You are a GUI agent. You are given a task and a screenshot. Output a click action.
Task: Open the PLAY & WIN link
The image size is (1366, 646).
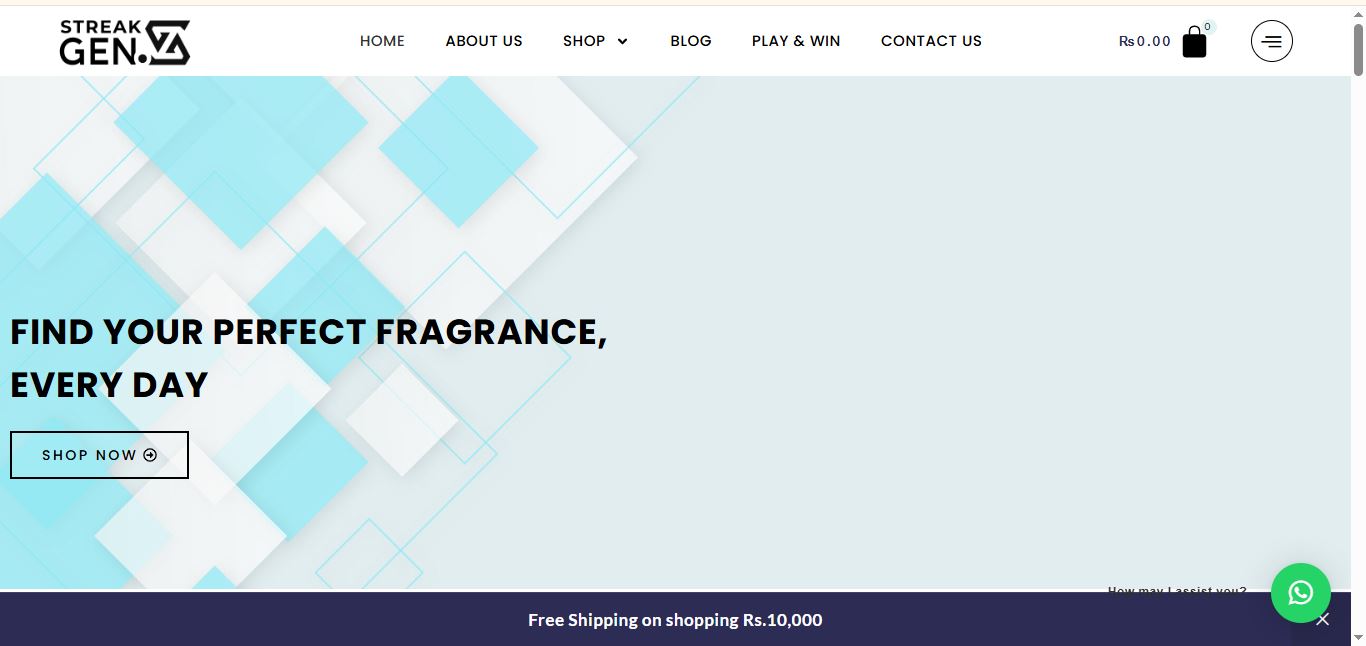tap(796, 41)
